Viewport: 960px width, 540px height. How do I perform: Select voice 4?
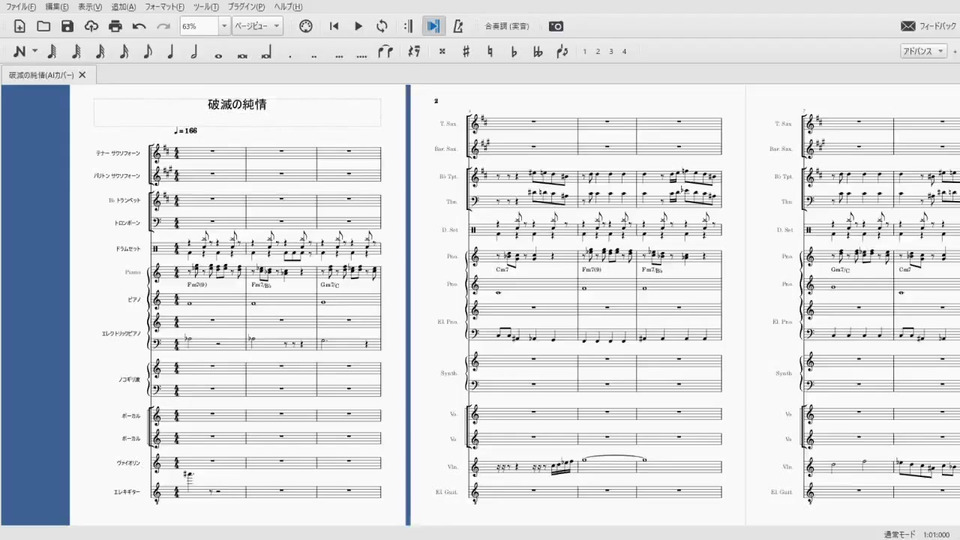coord(624,51)
